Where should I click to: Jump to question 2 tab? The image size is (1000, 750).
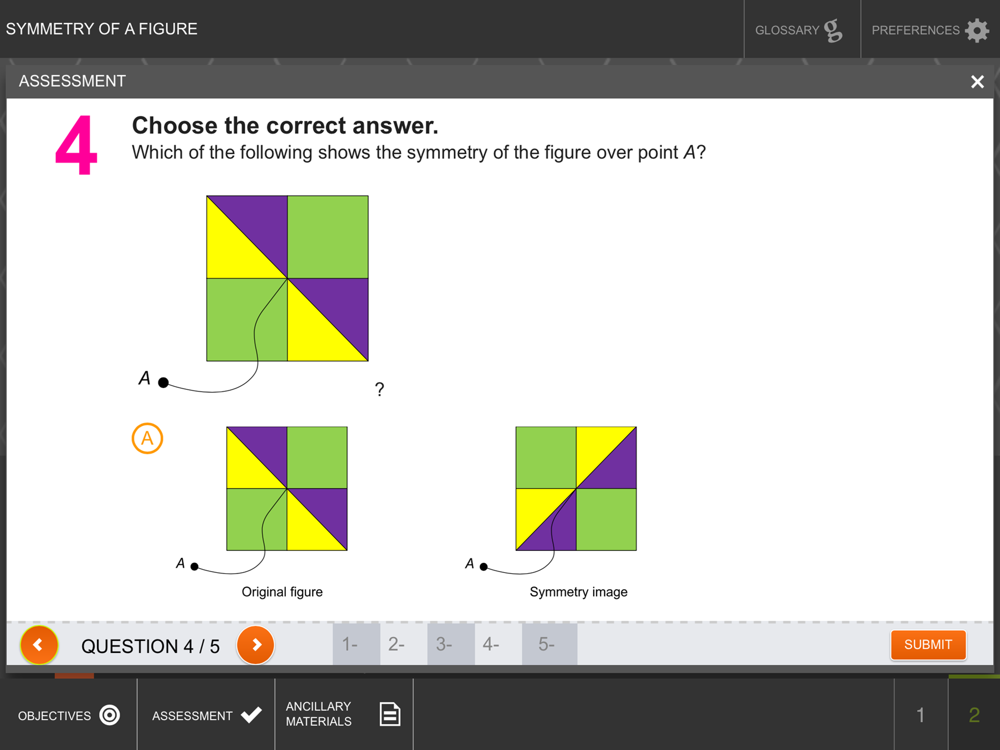pos(404,644)
